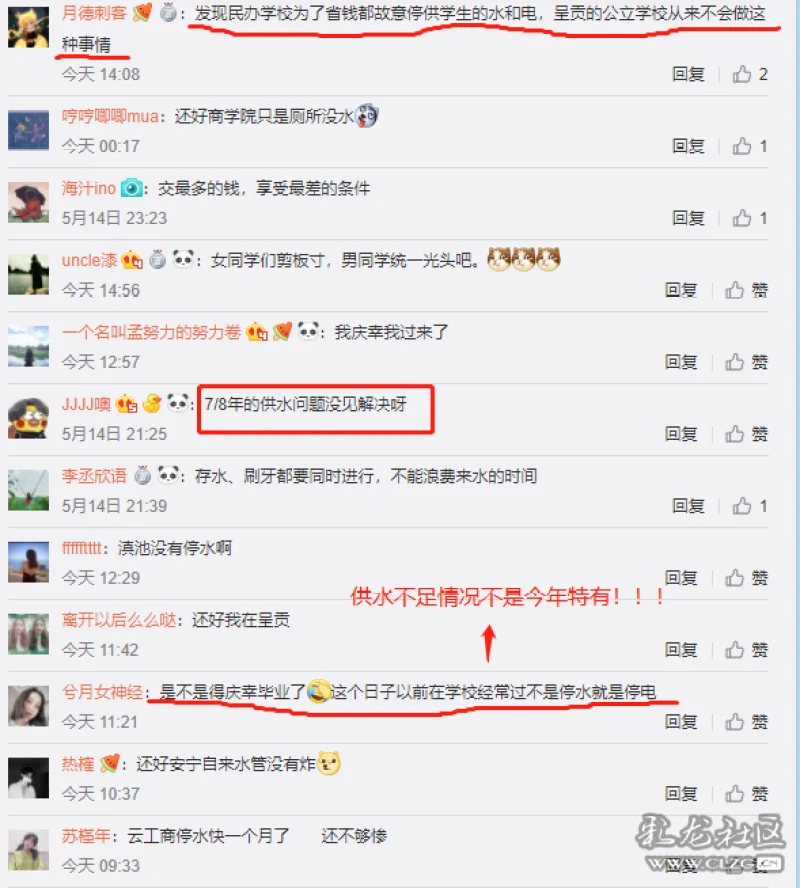Like the 热榷 comment about 安宁 water pipes
This screenshot has width=800, height=888.
[746, 793]
